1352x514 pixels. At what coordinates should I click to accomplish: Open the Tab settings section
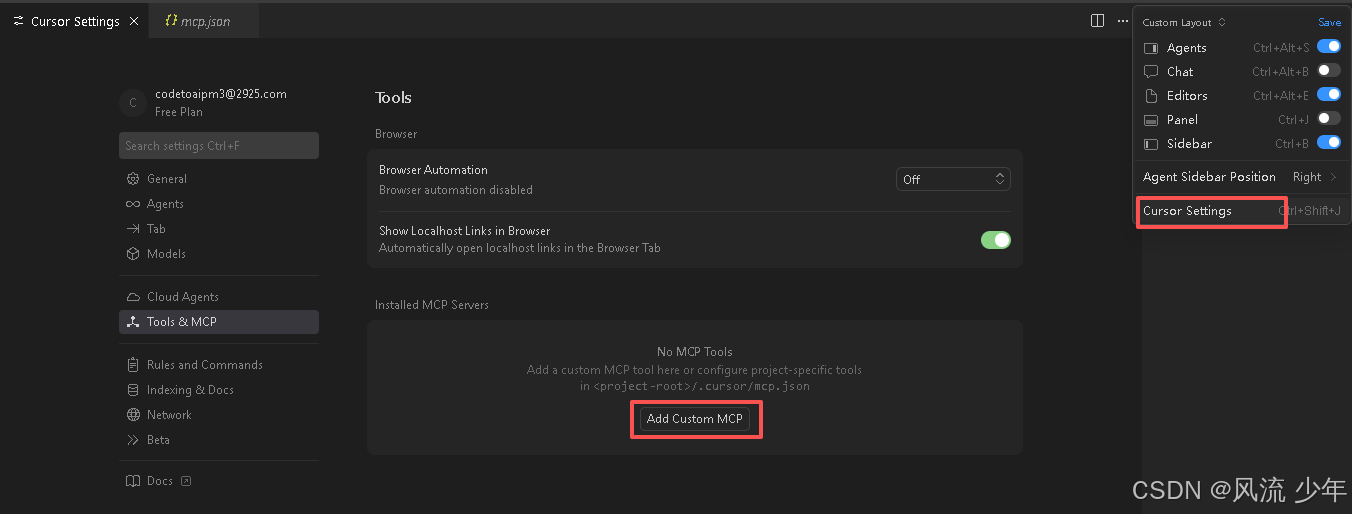click(x=219, y=229)
